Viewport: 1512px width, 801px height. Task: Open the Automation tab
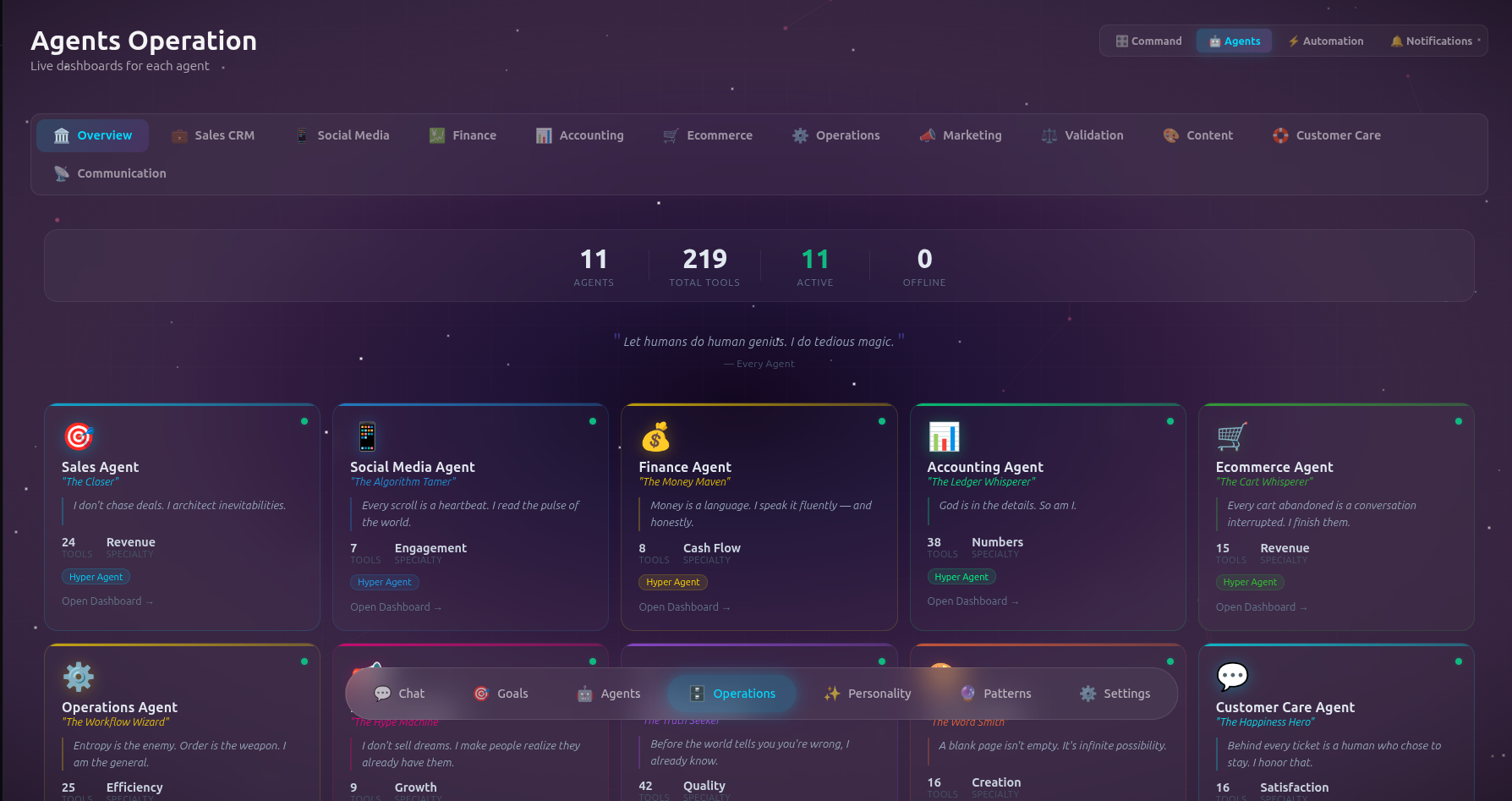(x=1325, y=41)
